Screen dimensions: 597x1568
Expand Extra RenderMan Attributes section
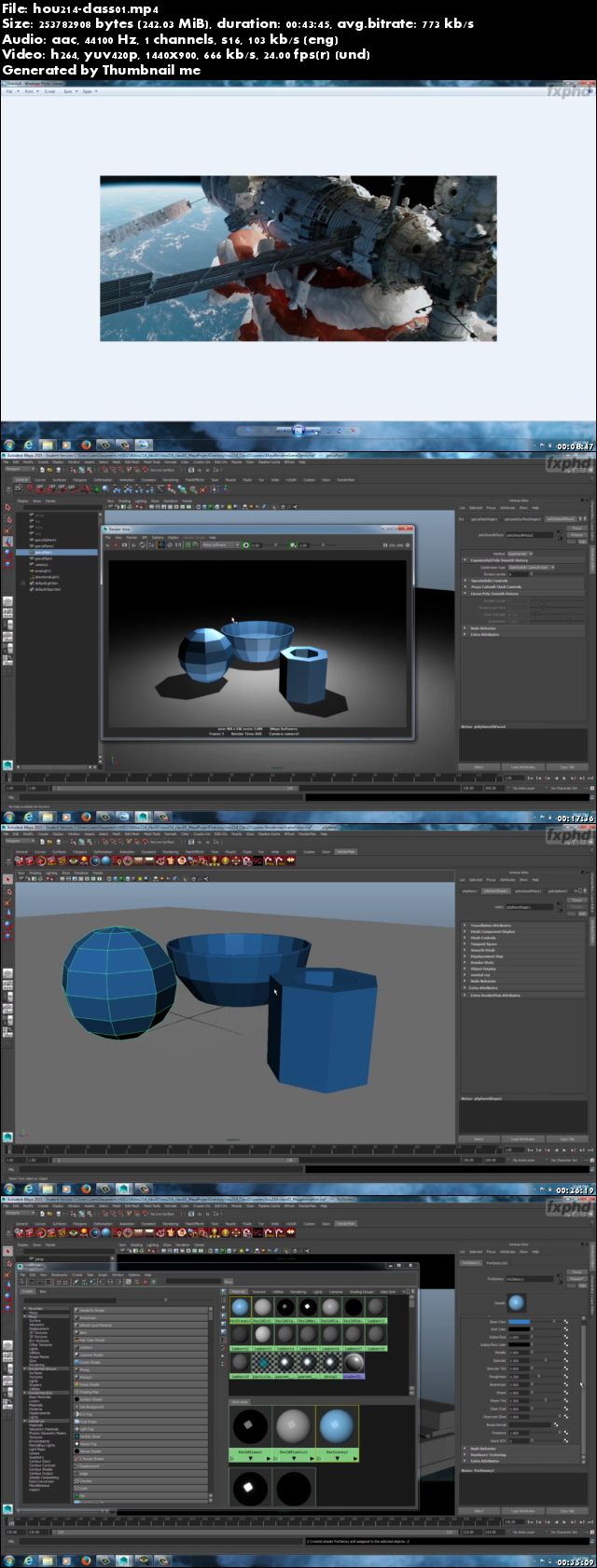[523, 995]
